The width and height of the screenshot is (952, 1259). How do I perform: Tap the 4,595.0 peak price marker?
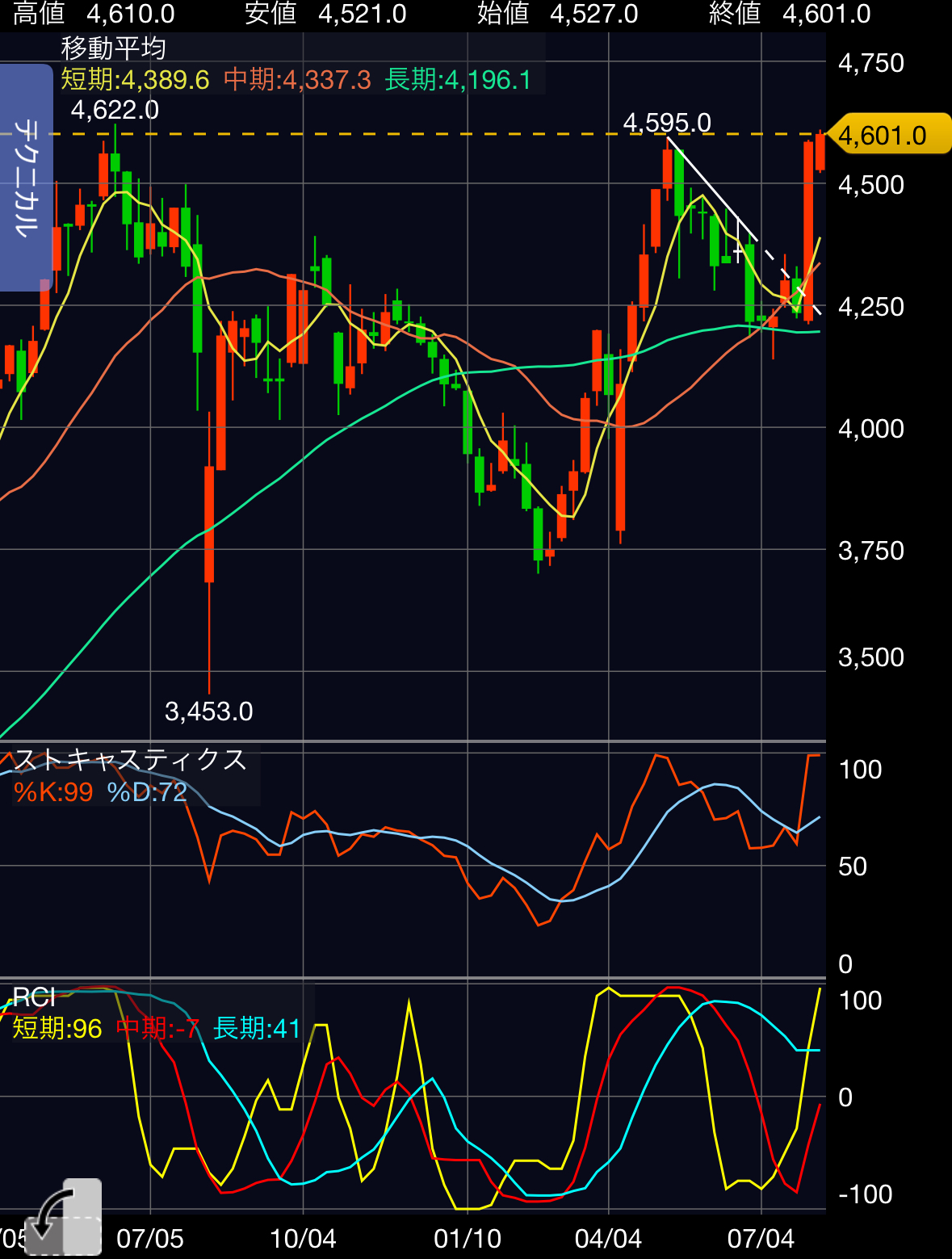(x=667, y=123)
